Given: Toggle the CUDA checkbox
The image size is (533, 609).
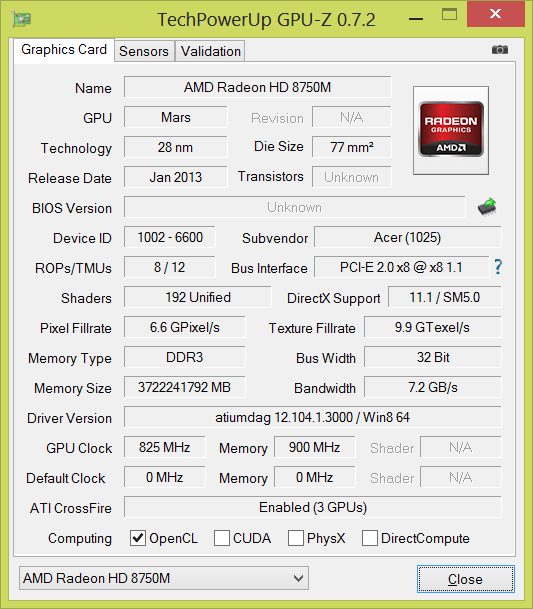Looking at the screenshot, I should tap(221, 538).
